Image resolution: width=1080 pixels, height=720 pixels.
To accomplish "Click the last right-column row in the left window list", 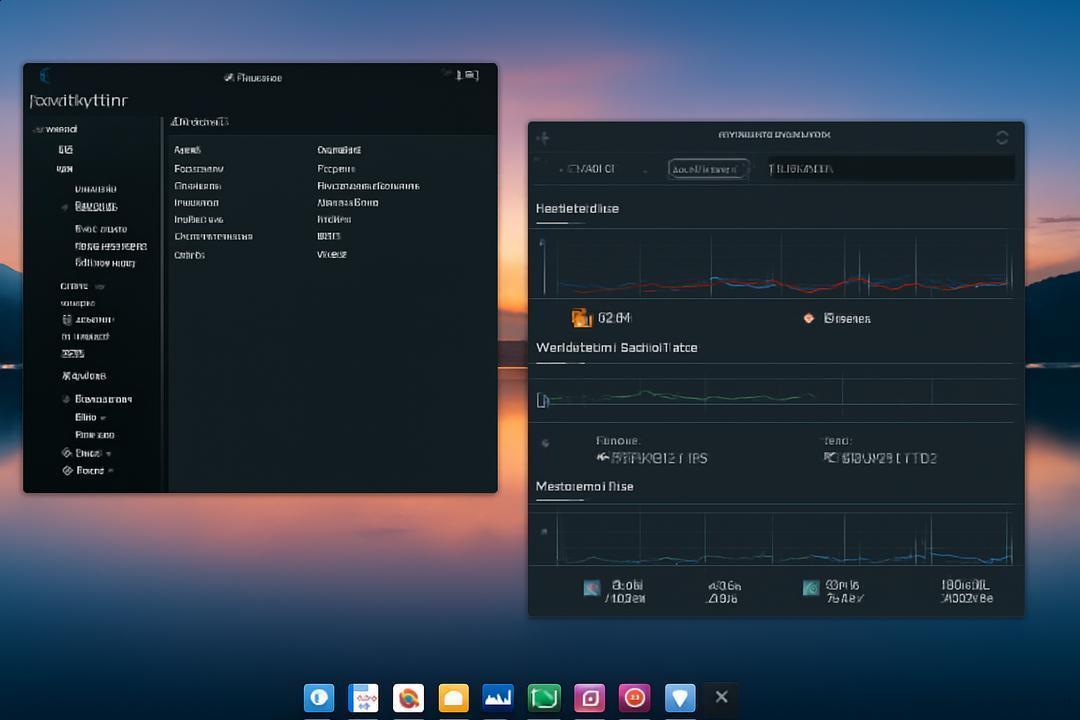I will (331, 254).
